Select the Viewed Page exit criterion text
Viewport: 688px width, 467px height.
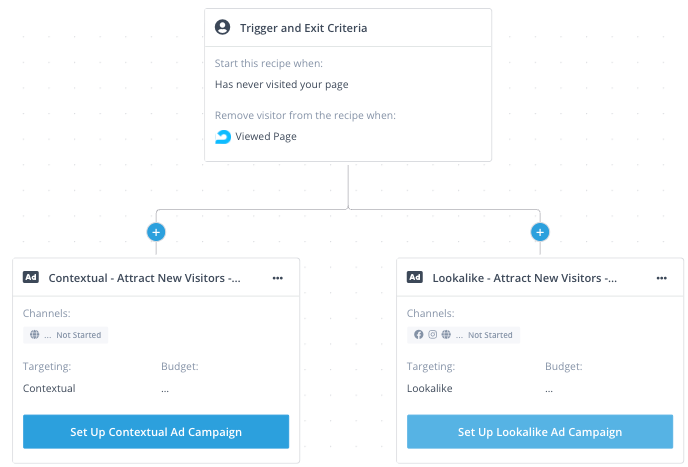point(266,137)
